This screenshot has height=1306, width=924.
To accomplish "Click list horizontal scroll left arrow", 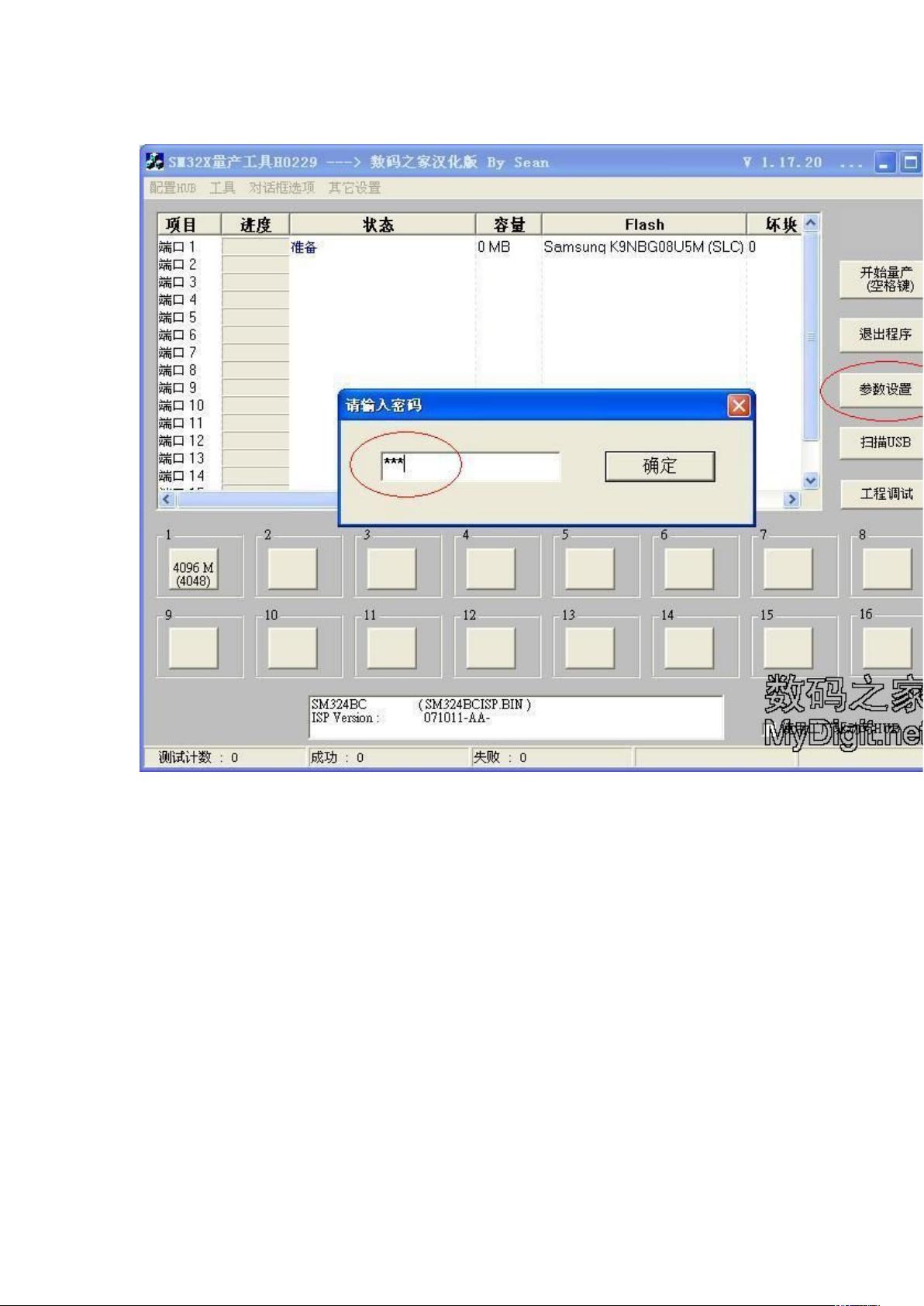I will click(166, 500).
